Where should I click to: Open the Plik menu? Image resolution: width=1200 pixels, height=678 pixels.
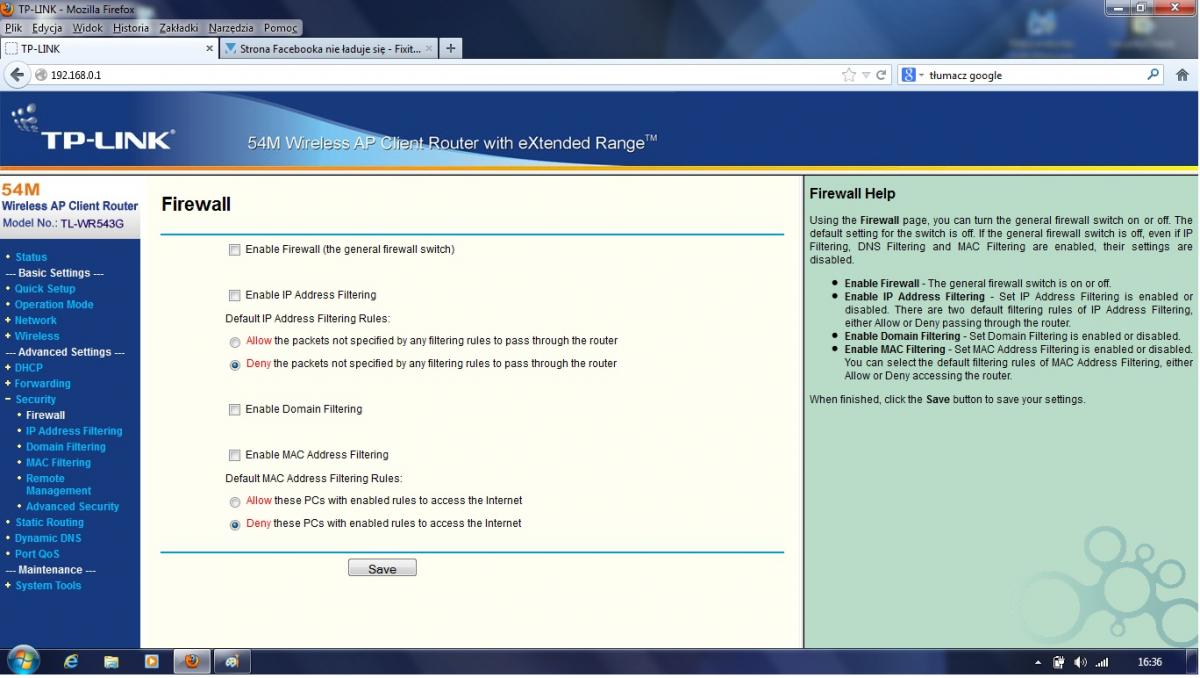tap(13, 28)
